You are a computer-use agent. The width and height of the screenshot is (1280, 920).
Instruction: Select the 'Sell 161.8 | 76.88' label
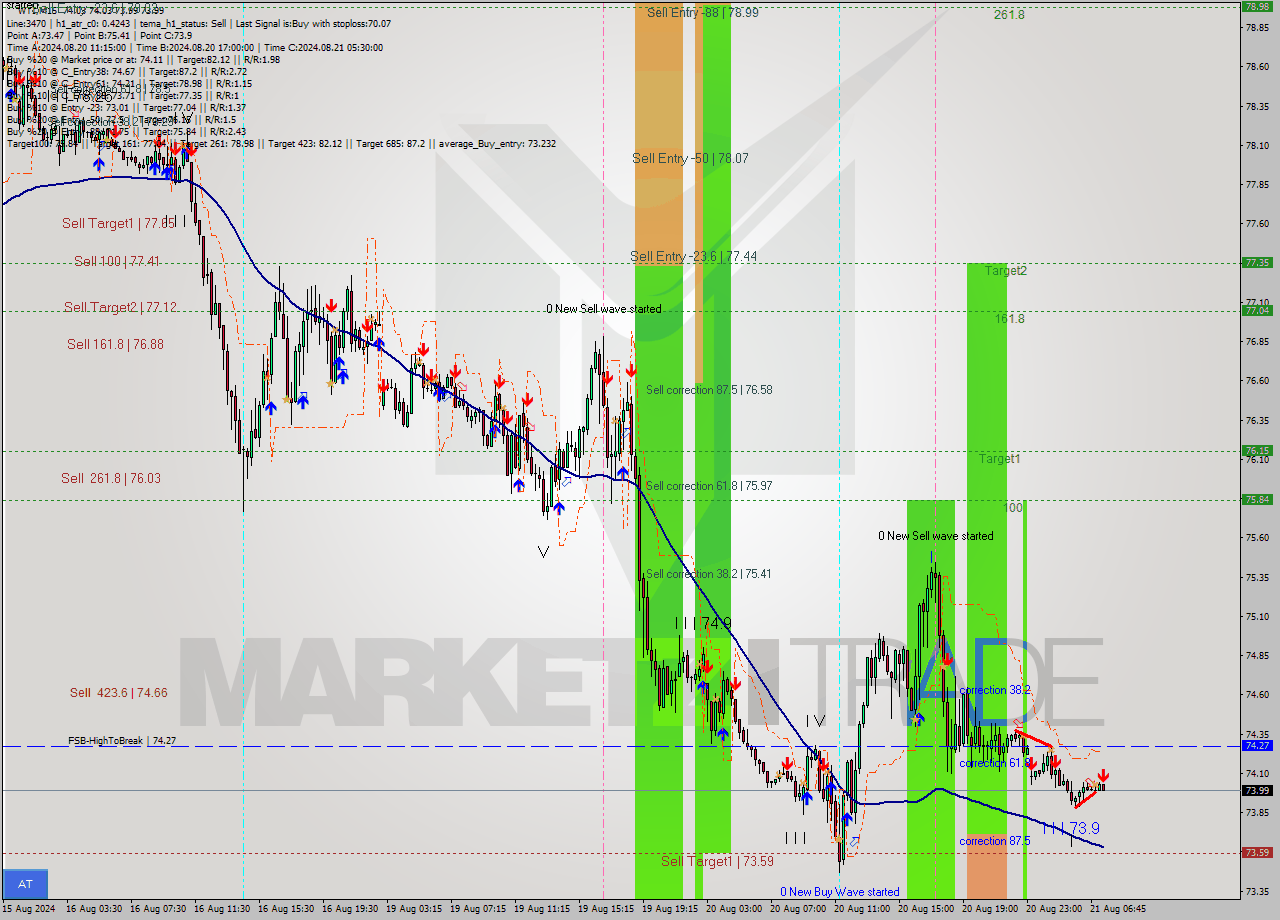[x=115, y=344]
